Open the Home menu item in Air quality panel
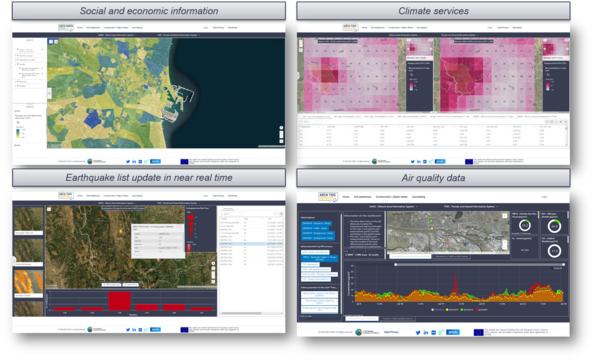 click(x=346, y=197)
